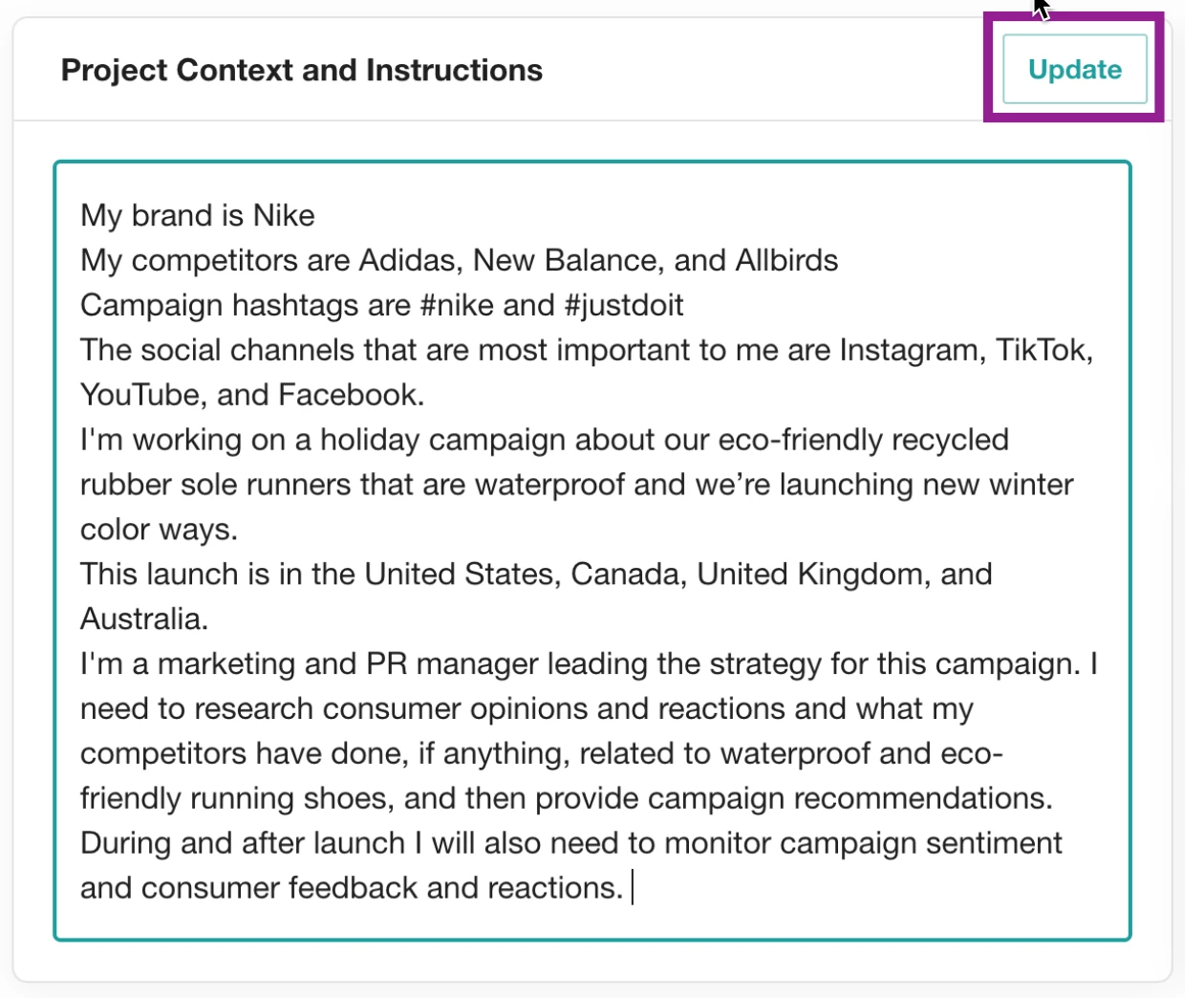
Task: Click the 'color ways.' line
Action: [x=159, y=530]
